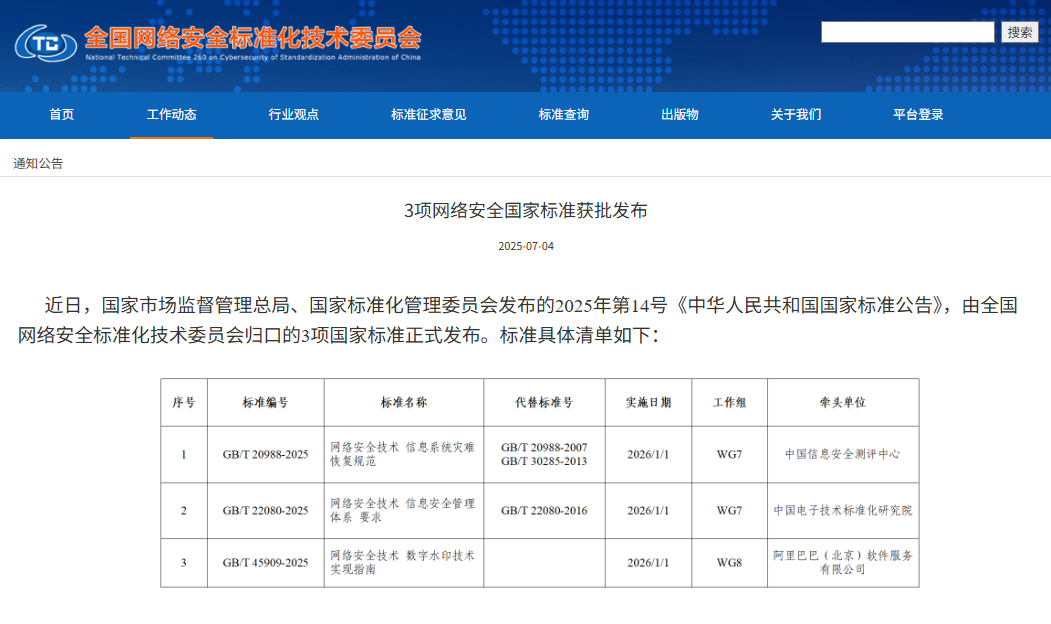This screenshot has width=1051, height=624.
Task: Click inside the search input box
Action: (x=905, y=31)
